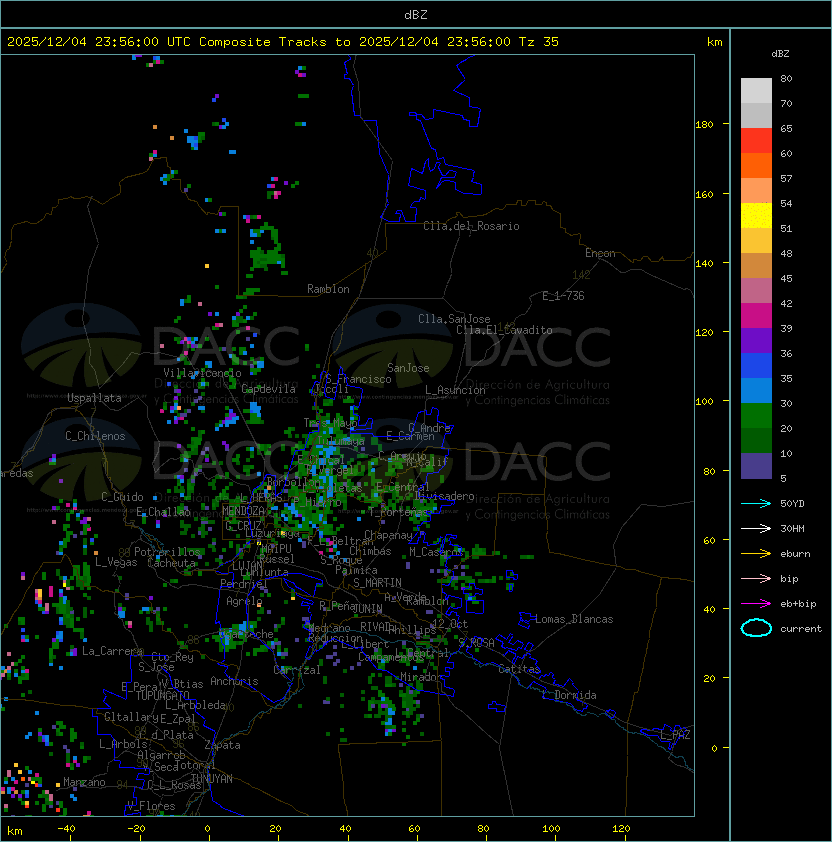Click the 'Zapata' map label
This screenshot has height=842, width=832.
pyautogui.click(x=222, y=745)
